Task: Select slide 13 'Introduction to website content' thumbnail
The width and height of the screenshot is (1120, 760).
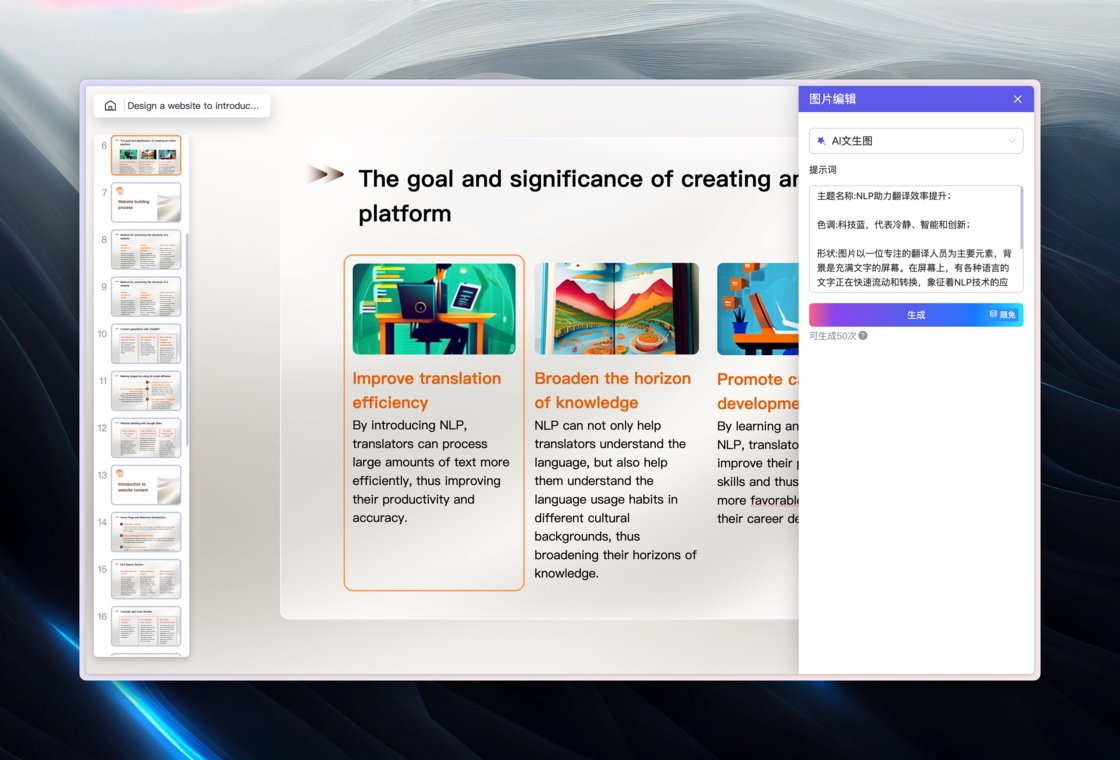Action: point(146,485)
